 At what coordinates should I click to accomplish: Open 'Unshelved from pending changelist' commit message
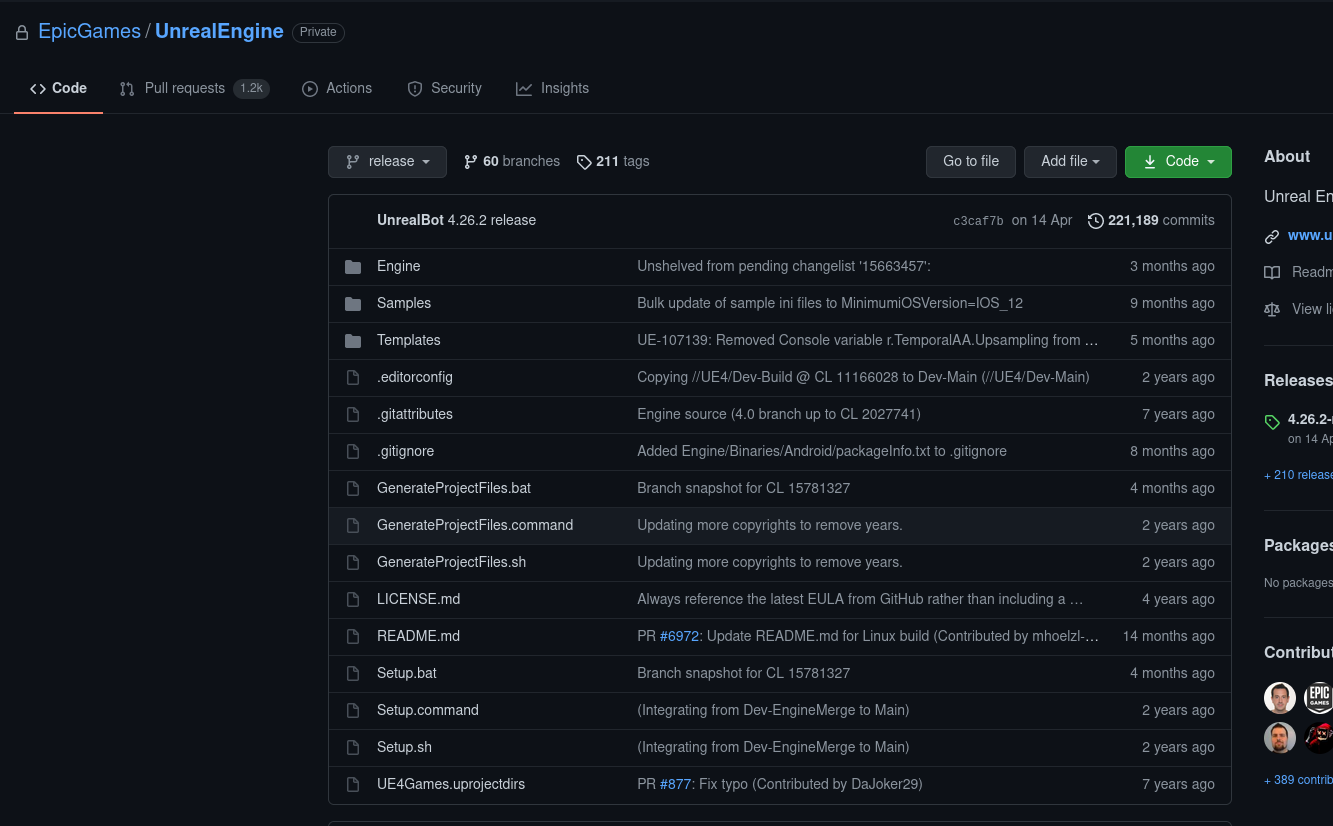tap(784, 266)
